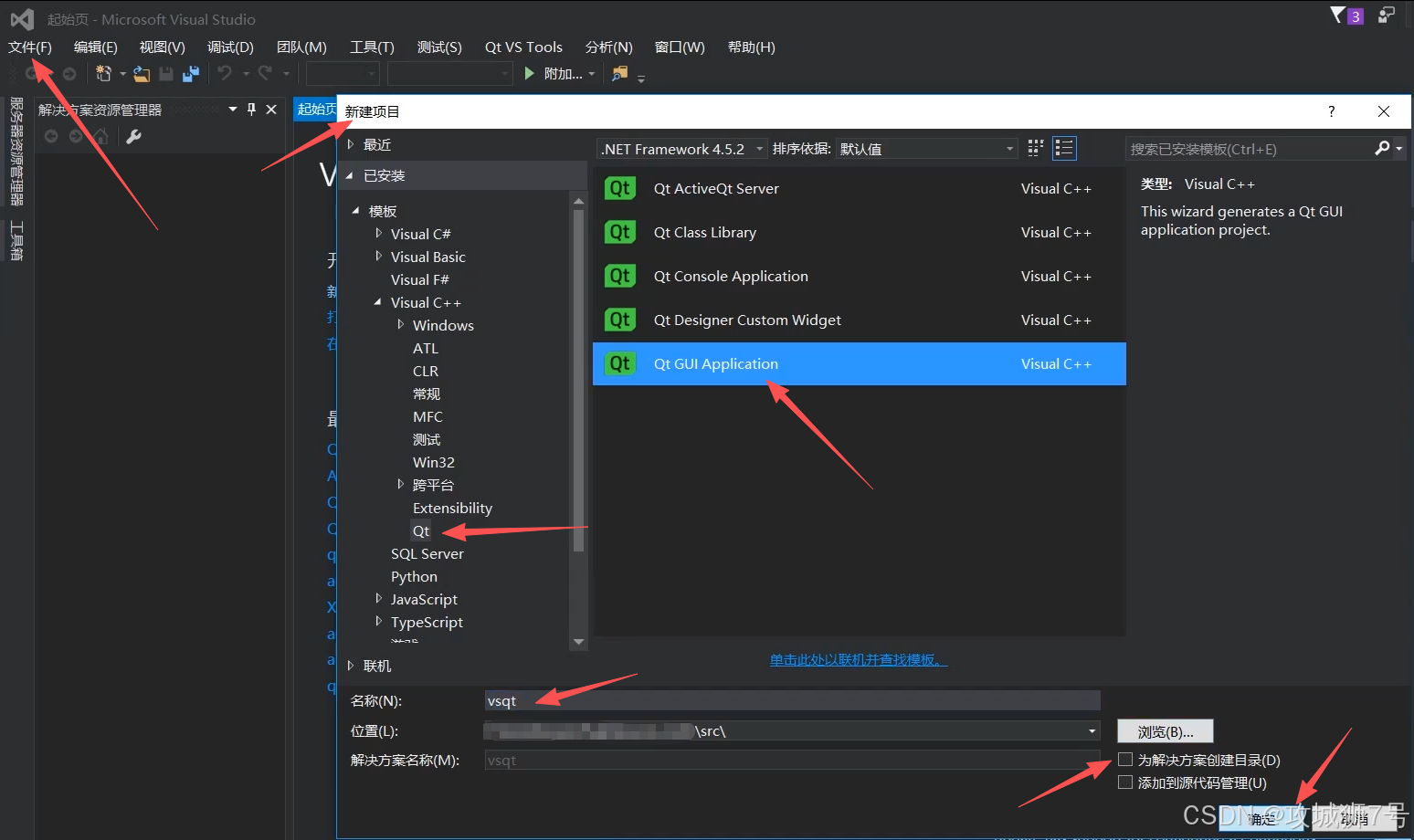Close the Solution Explorer panel
The image size is (1414, 840).
tap(271, 110)
